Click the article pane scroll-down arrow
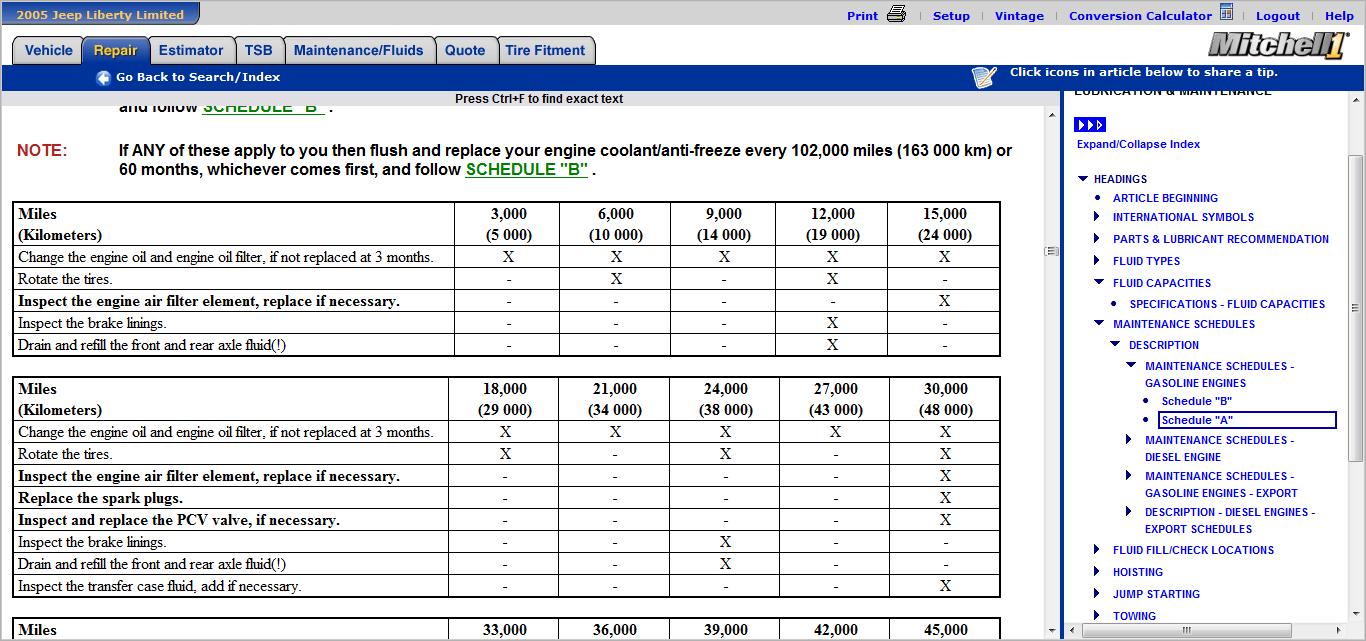Viewport: 1366px width, 641px height. click(1051, 630)
